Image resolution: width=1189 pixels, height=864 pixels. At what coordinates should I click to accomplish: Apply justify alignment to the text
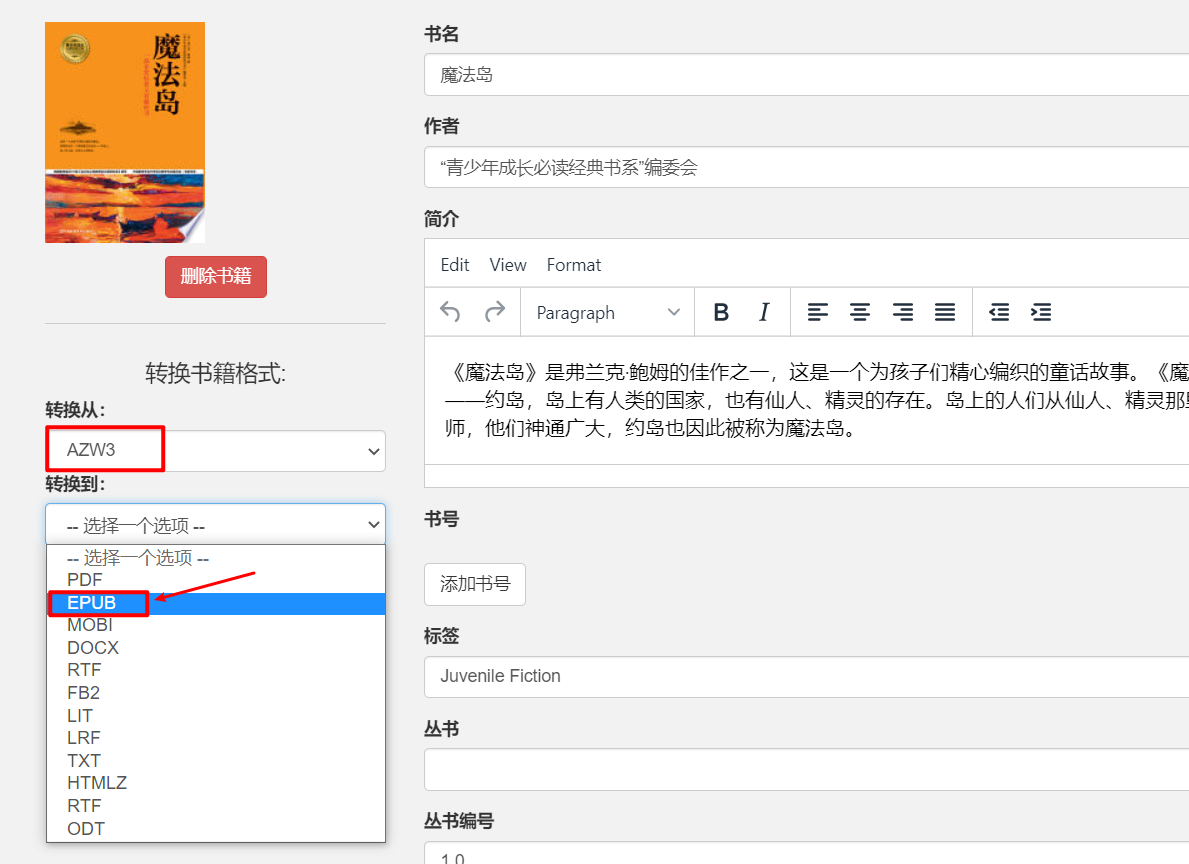pos(944,312)
